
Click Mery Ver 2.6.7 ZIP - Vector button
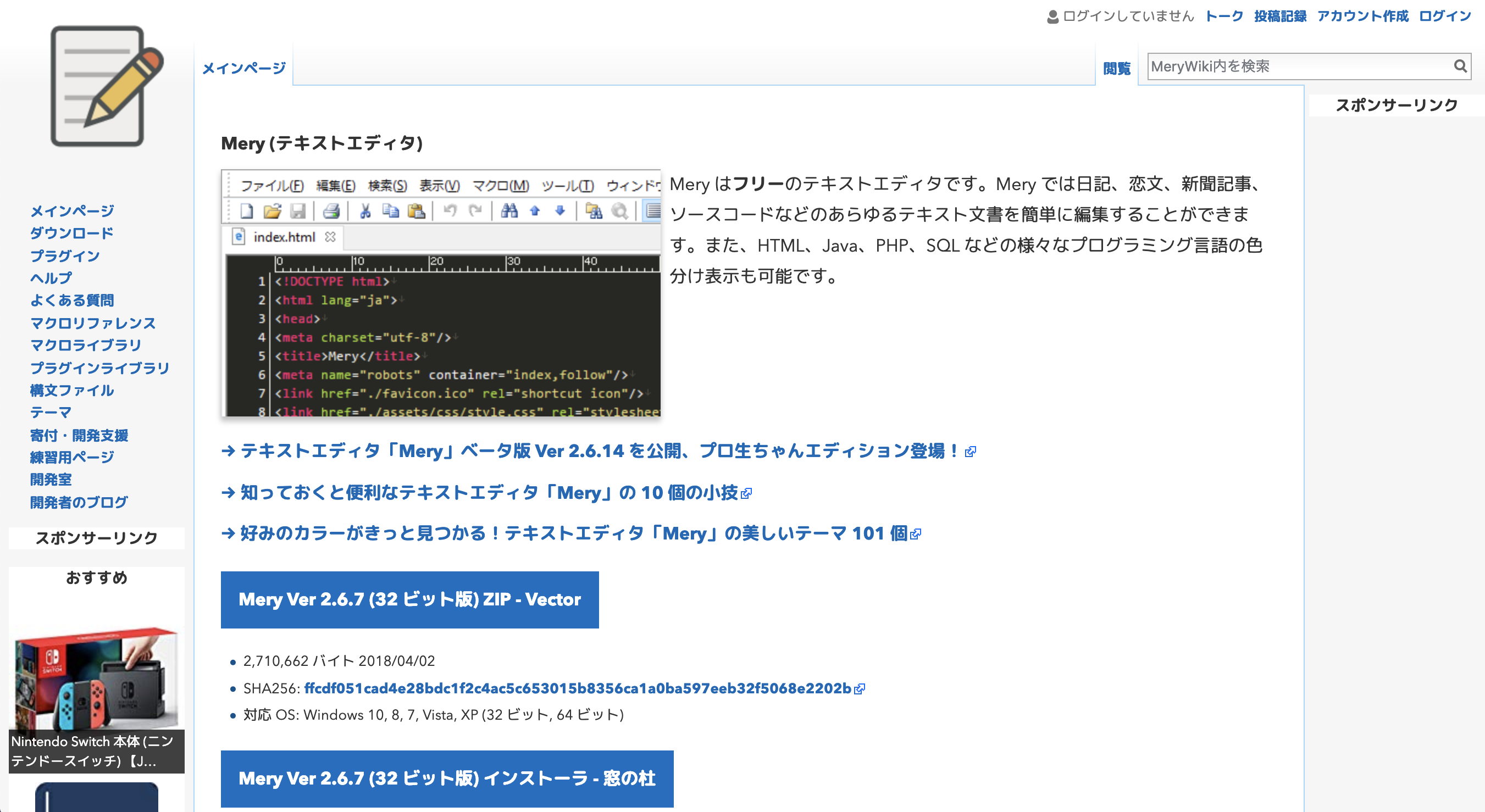click(x=409, y=600)
